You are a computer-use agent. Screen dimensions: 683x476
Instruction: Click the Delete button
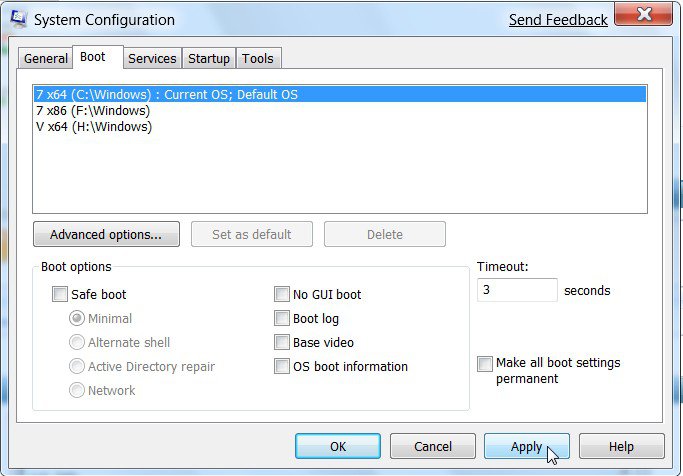(385, 234)
